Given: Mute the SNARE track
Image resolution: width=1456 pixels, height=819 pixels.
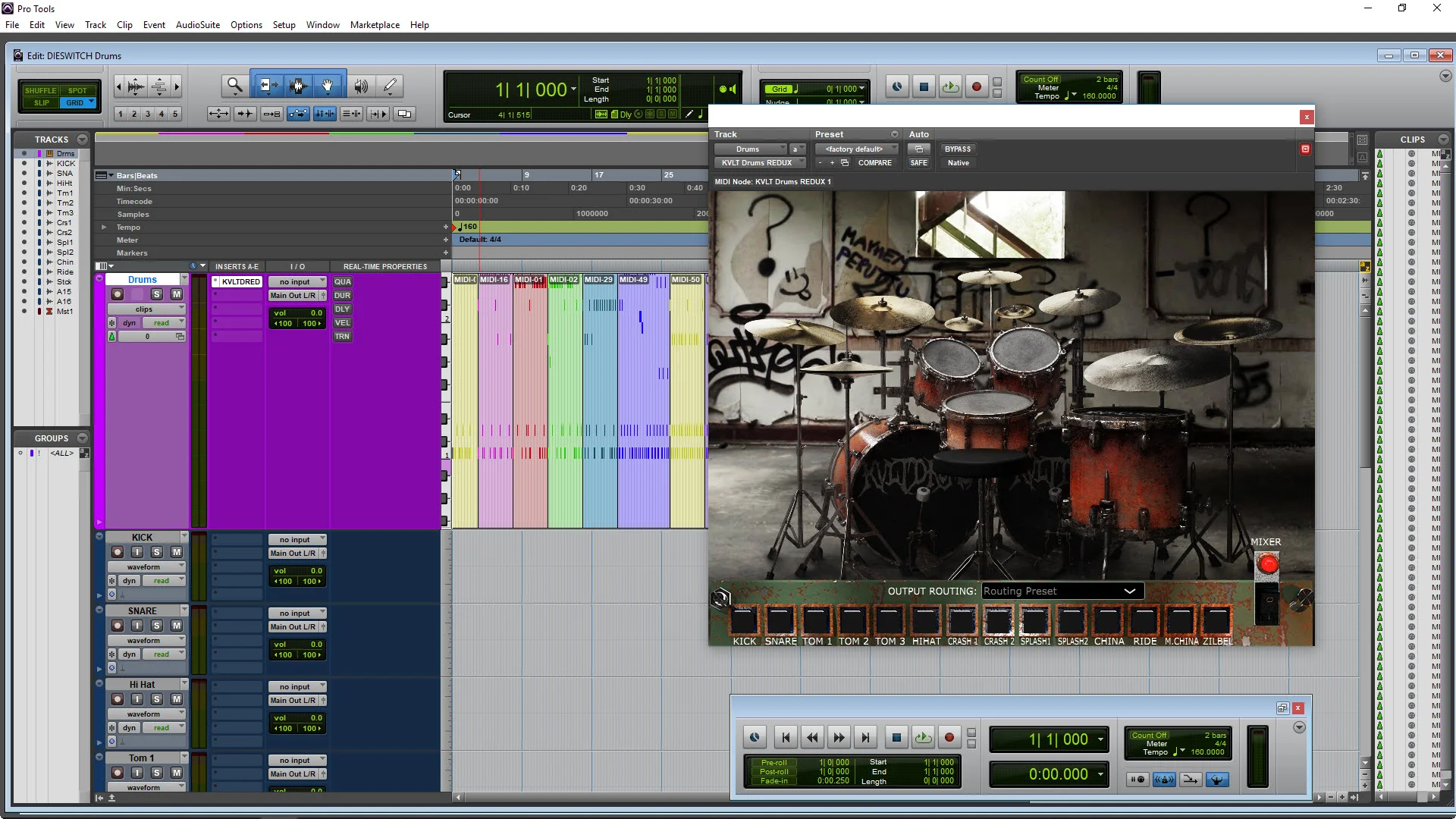Looking at the screenshot, I should pyautogui.click(x=176, y=626).
